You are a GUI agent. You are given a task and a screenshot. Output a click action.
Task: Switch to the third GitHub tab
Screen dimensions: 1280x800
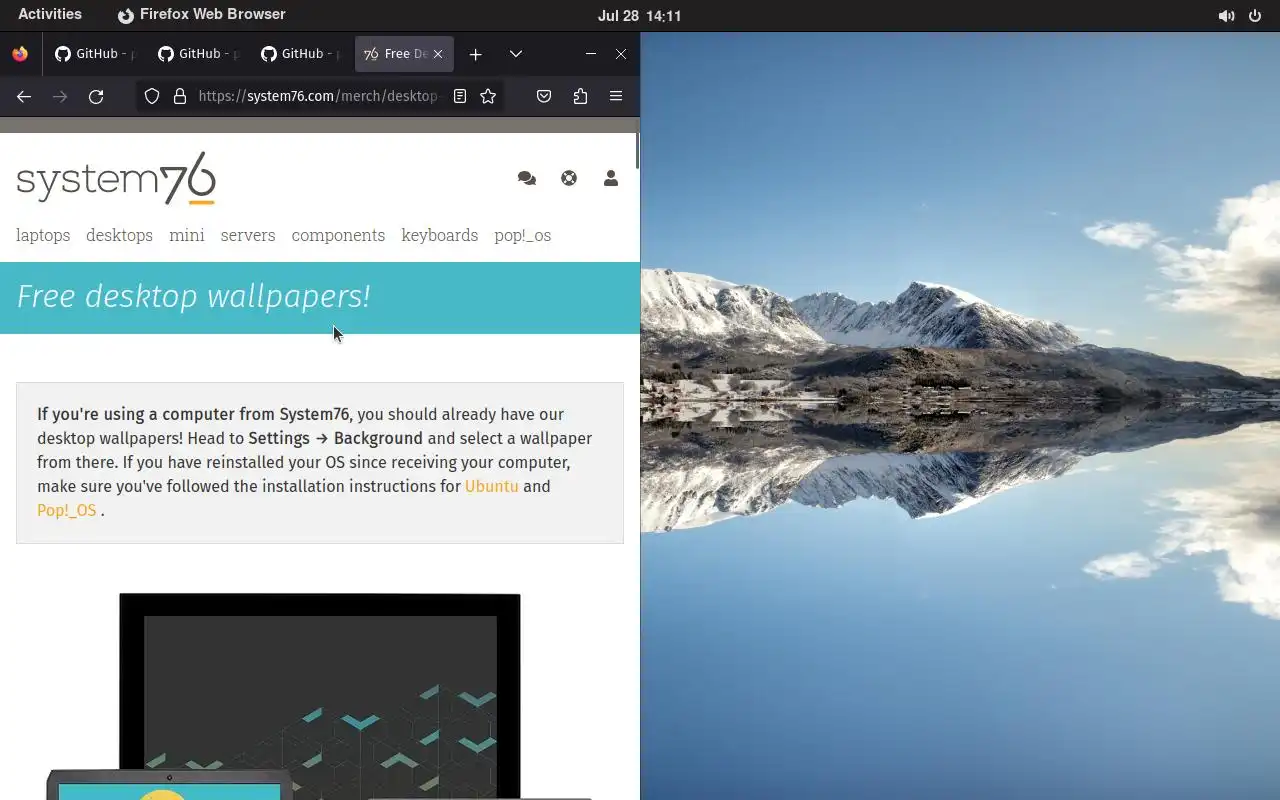point(301,54)
